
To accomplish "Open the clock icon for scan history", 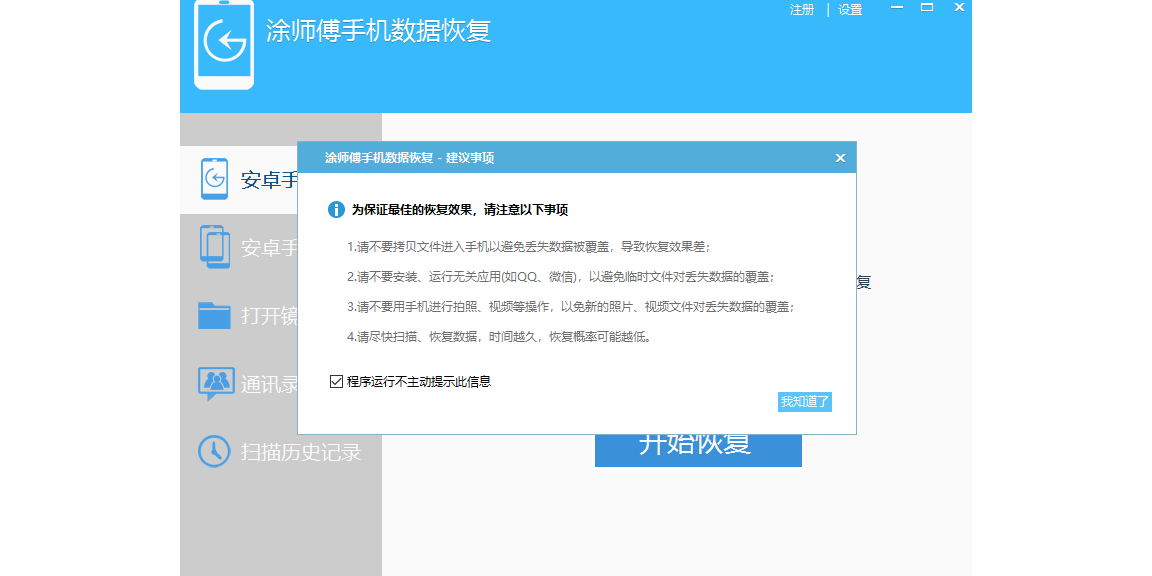I will (x=215, y=451).
